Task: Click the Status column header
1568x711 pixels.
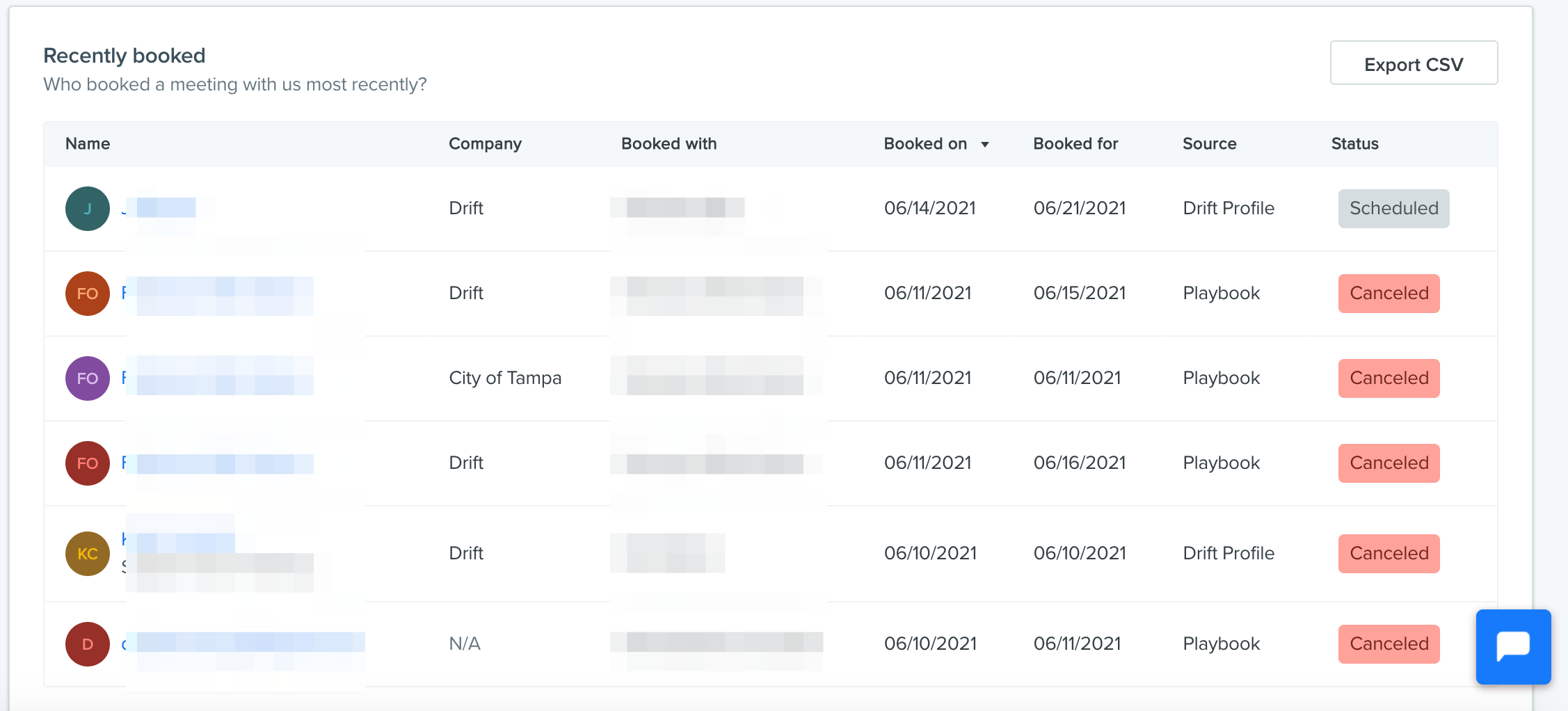Action: (1354, 144)
